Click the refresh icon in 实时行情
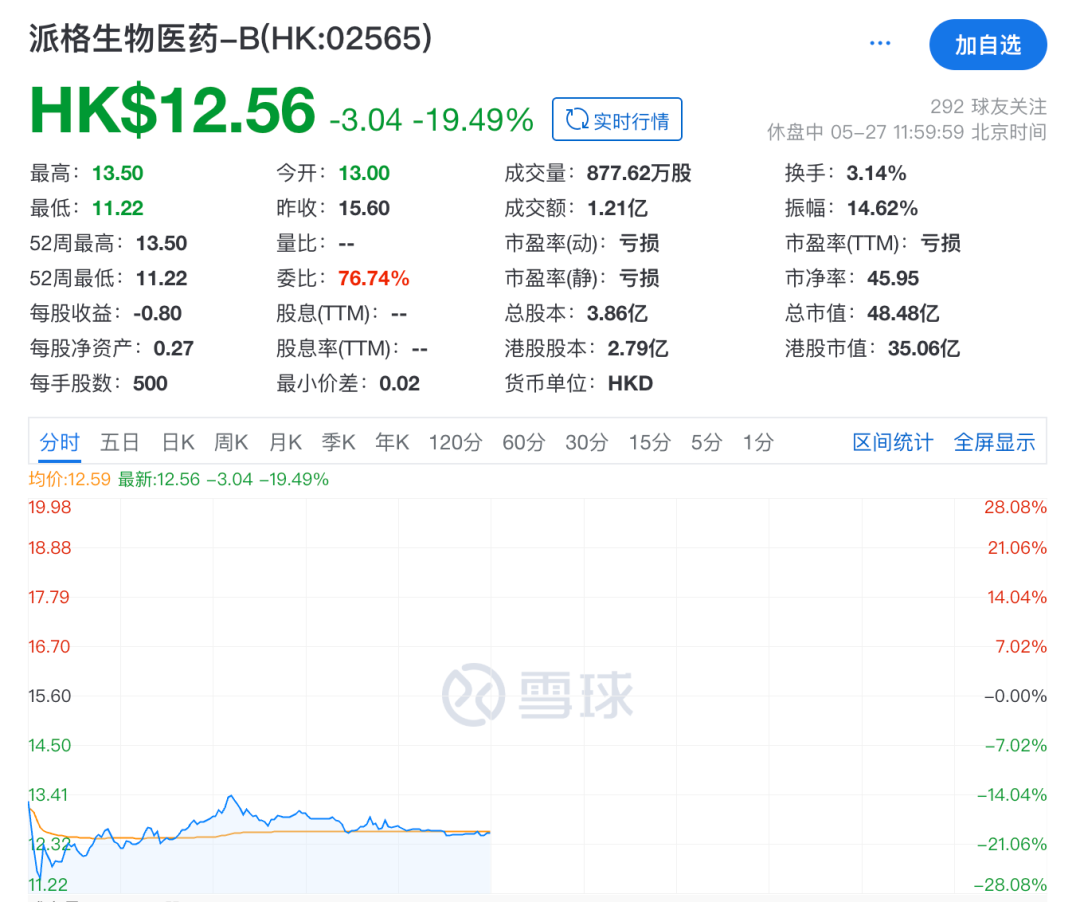The image size is (1080, 902). (576, 120)
